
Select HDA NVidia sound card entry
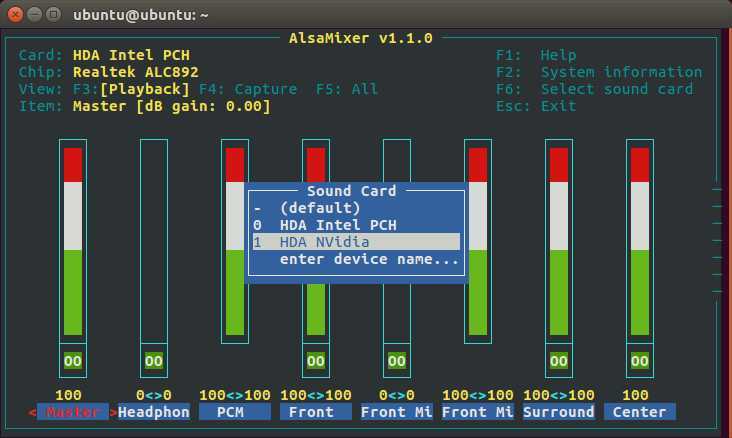(356, 242)
